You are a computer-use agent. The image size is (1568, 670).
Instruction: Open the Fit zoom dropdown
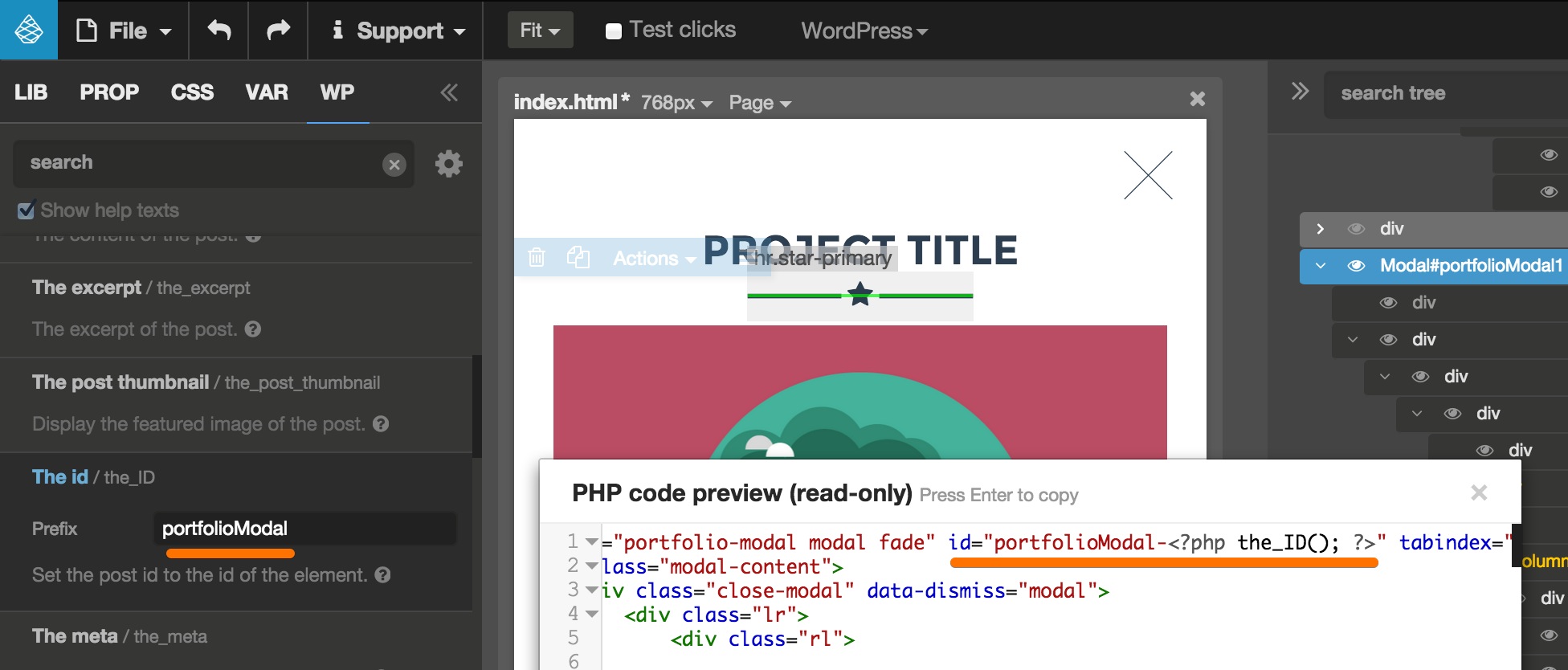tap(540, 31)
